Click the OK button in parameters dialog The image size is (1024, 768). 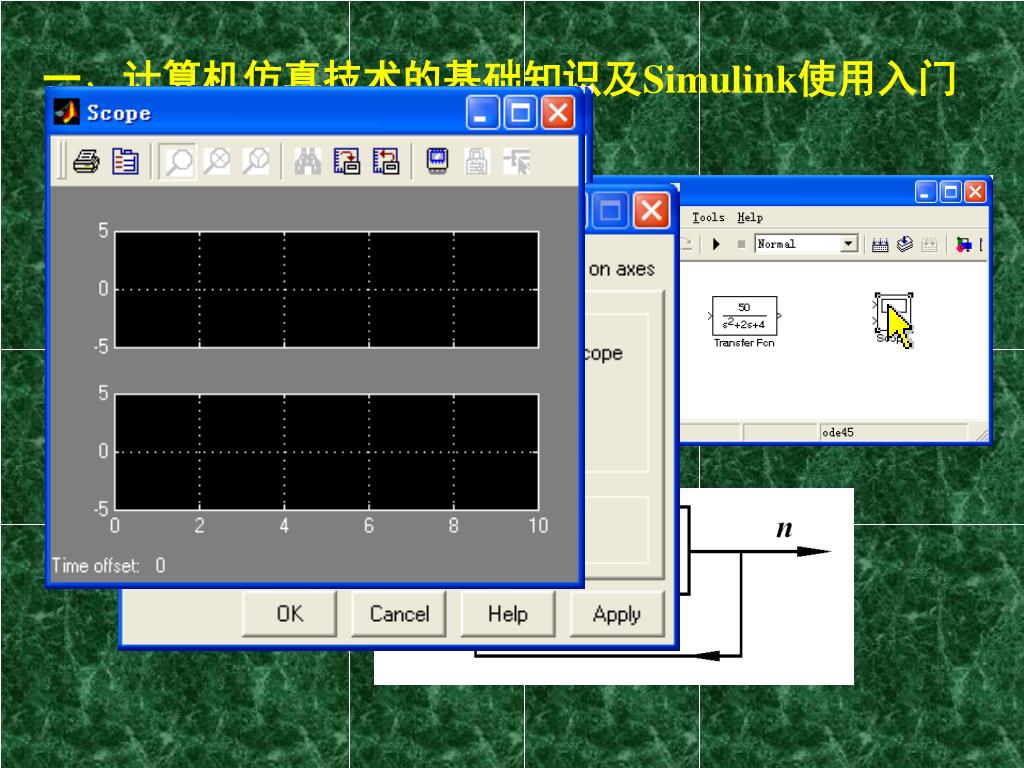coord(289,613)
